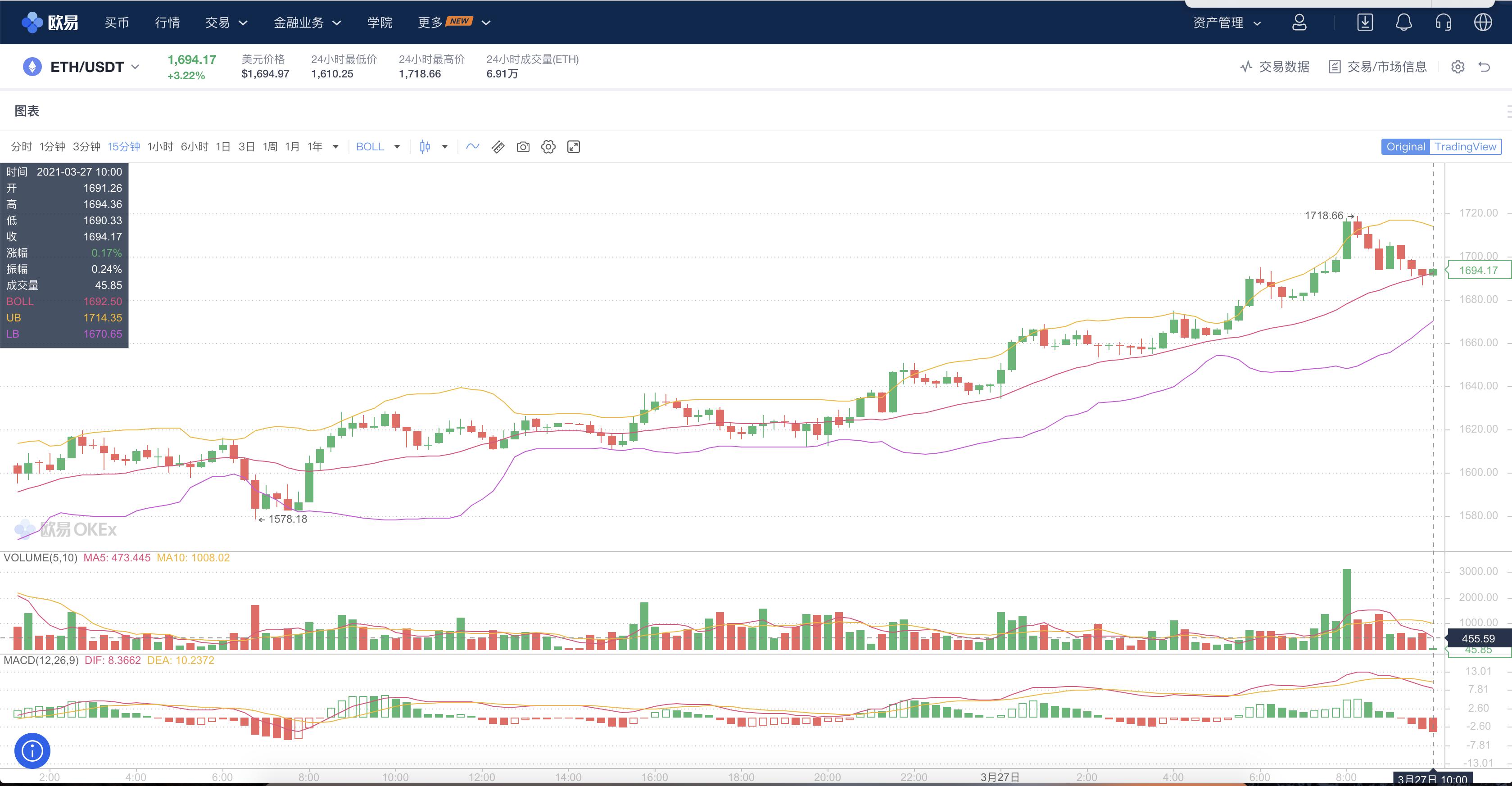
Task: Open the chart settings gear icon
Action: [548, 147]
